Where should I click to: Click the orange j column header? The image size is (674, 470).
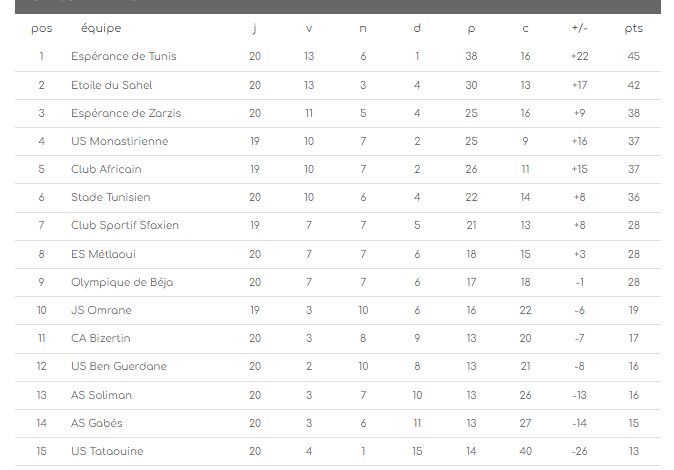tap(255, 28)
